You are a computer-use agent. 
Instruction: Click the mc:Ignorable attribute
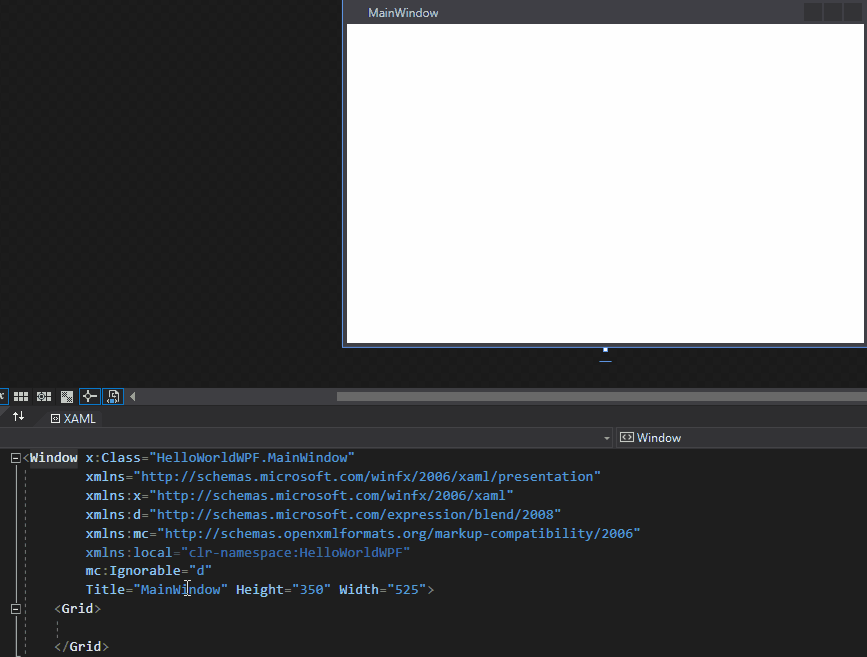click(134, 571)
